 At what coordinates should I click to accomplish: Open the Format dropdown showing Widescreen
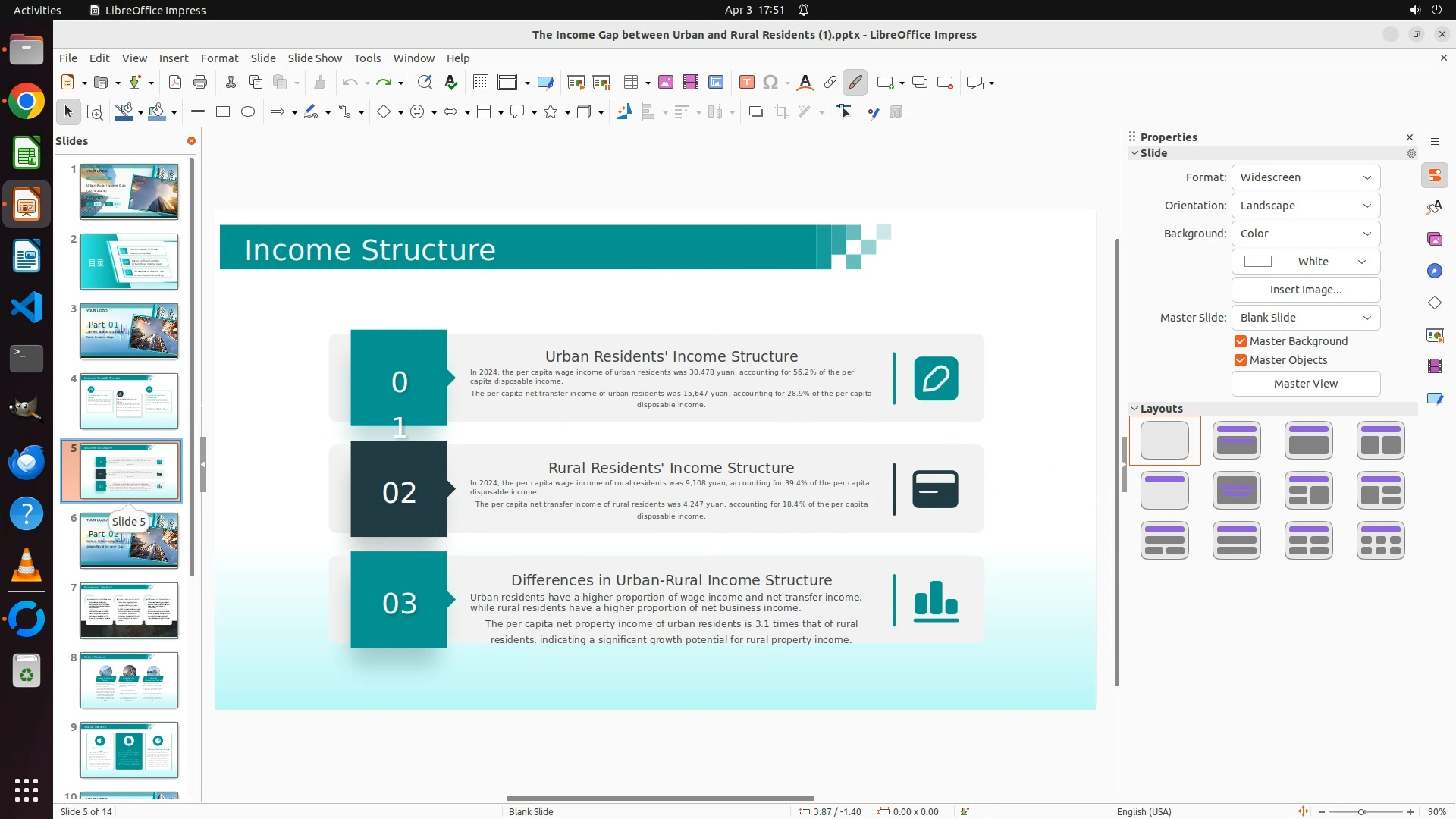(x=1305, y=177)
